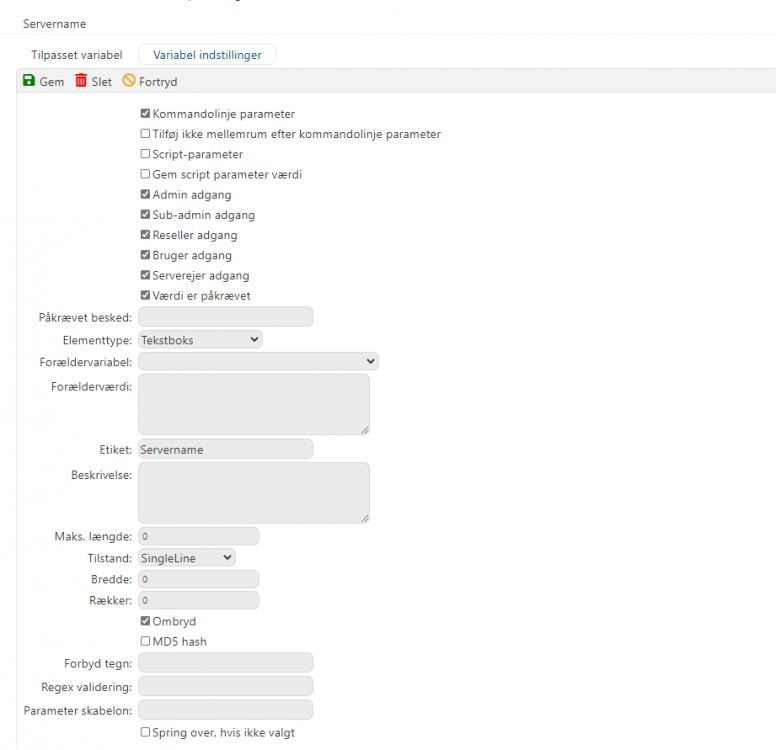Click into the Beskrivelse text area

[x=253, y=492]
